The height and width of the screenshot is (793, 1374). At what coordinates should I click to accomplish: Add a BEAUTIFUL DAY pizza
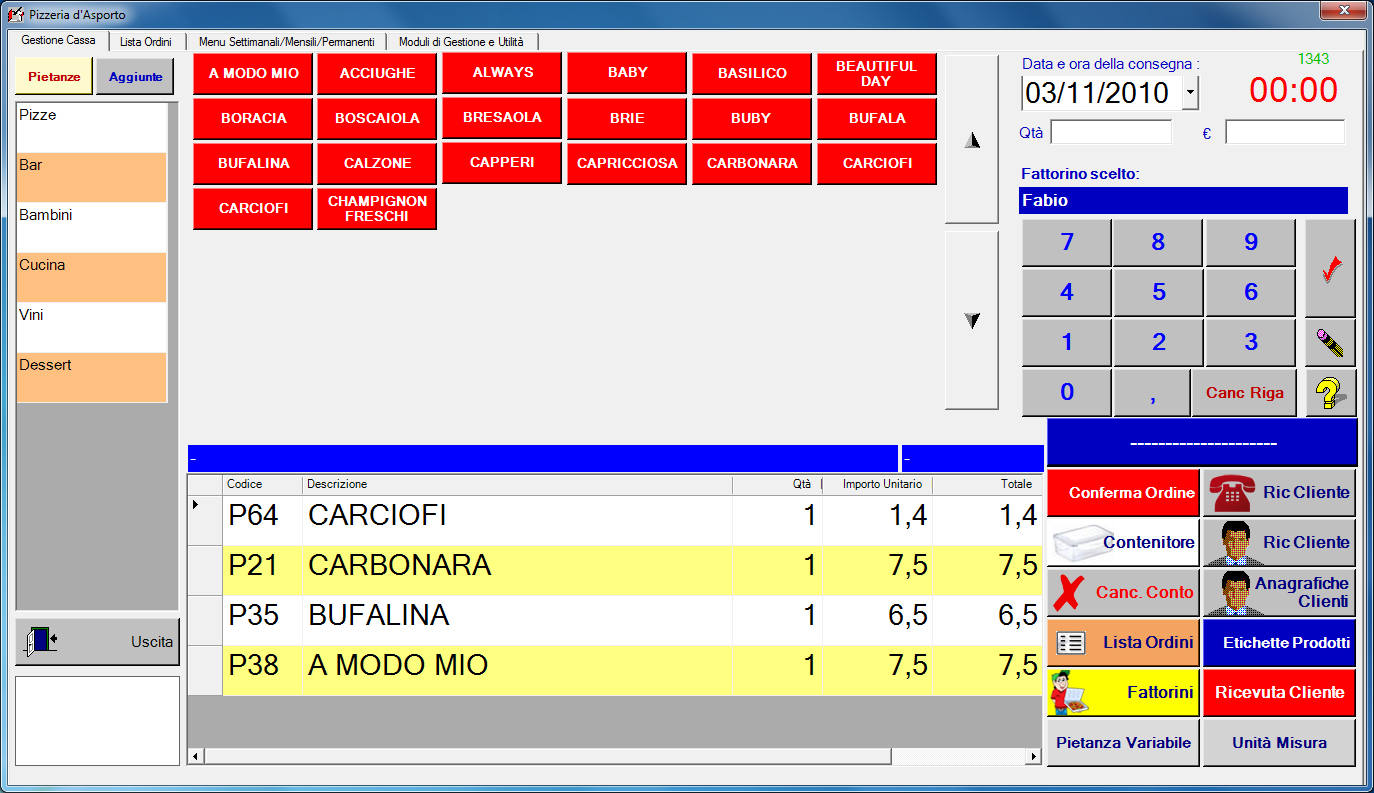[x=876, y=73]
